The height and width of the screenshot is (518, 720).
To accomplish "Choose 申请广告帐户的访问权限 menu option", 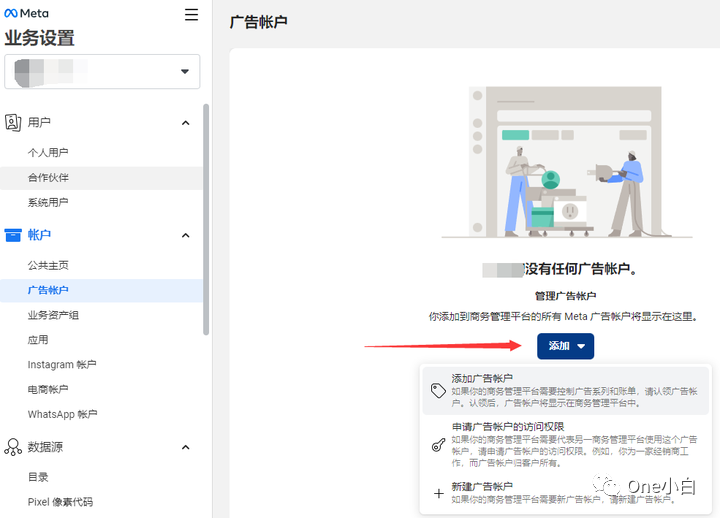I will pos(566,444).
